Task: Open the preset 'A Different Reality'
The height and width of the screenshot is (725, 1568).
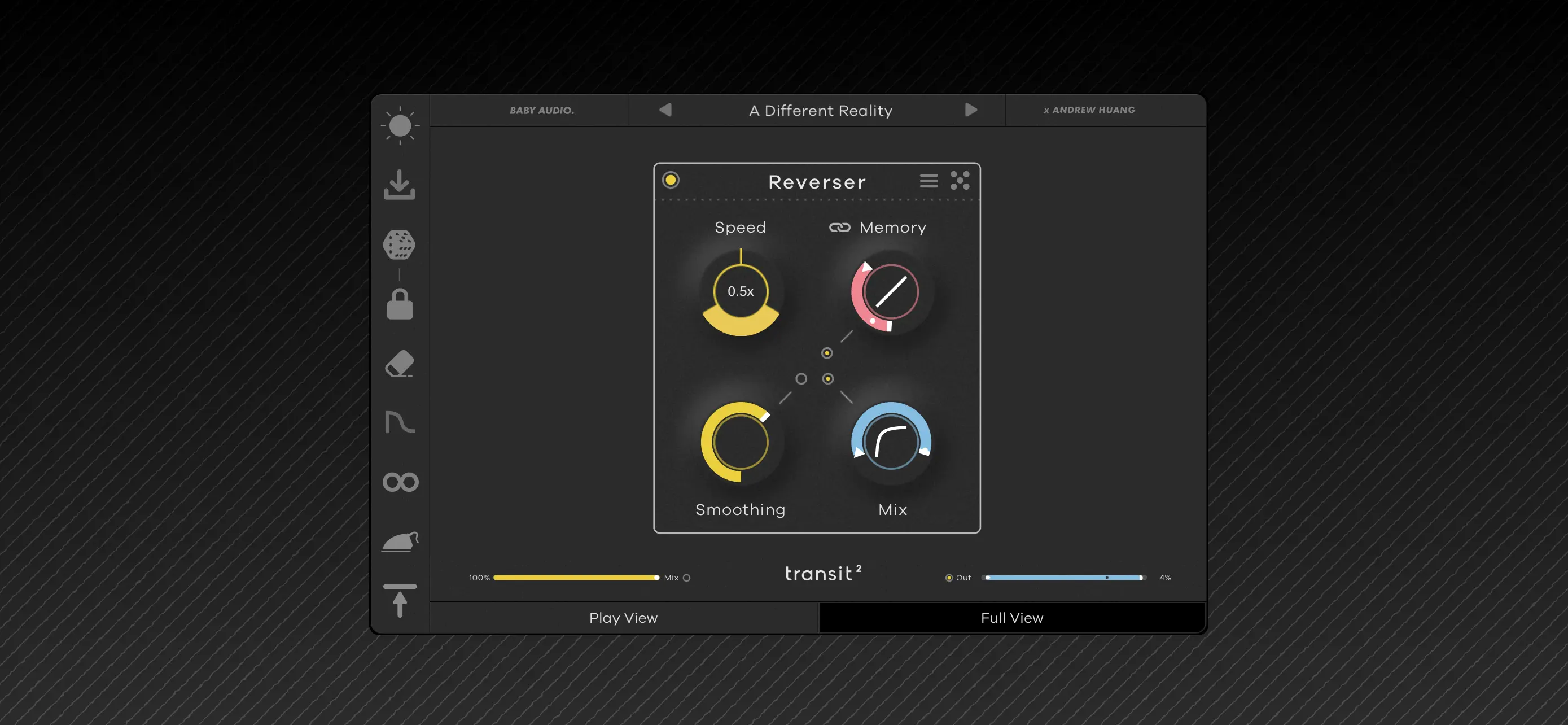Action: point(820,110)
